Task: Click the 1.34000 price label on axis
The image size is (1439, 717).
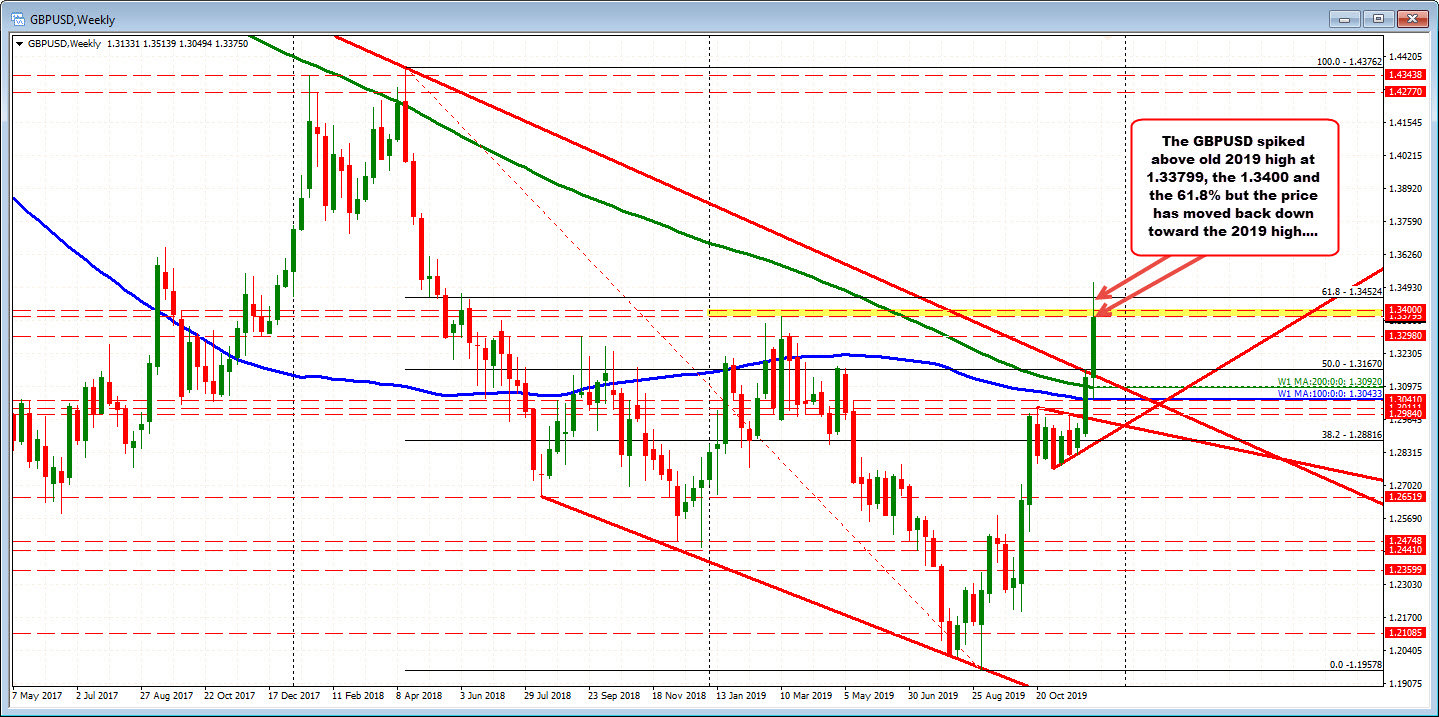Action: [x=1406, y=311]
